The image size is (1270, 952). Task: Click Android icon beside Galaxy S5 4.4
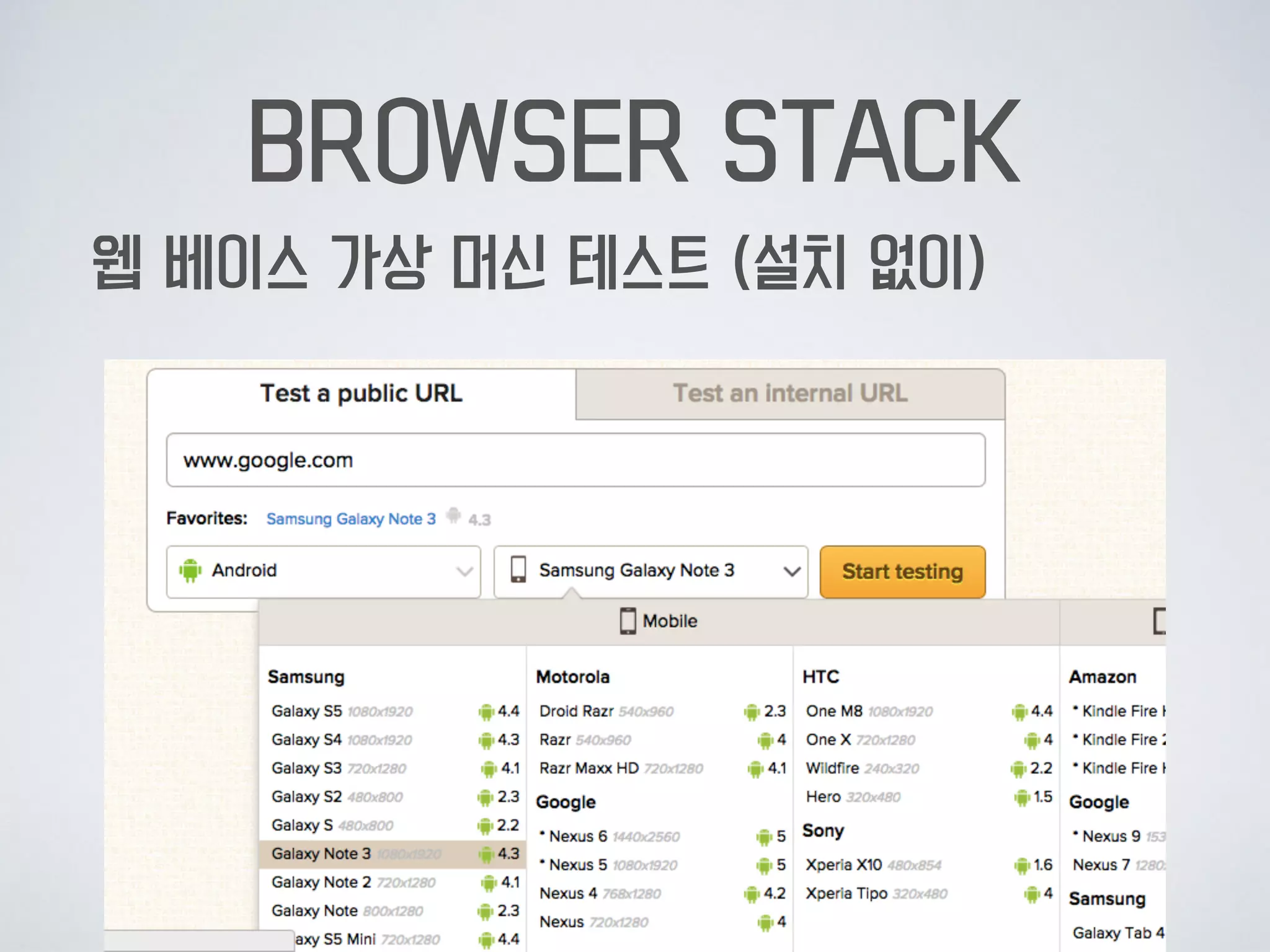[486, 712]
